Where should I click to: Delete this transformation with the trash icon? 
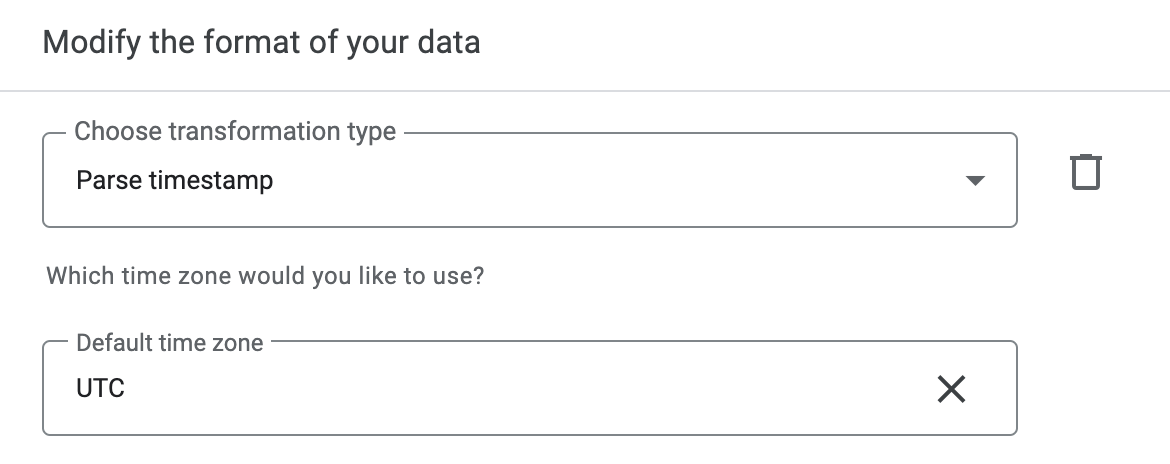(x=1085, y=172)
